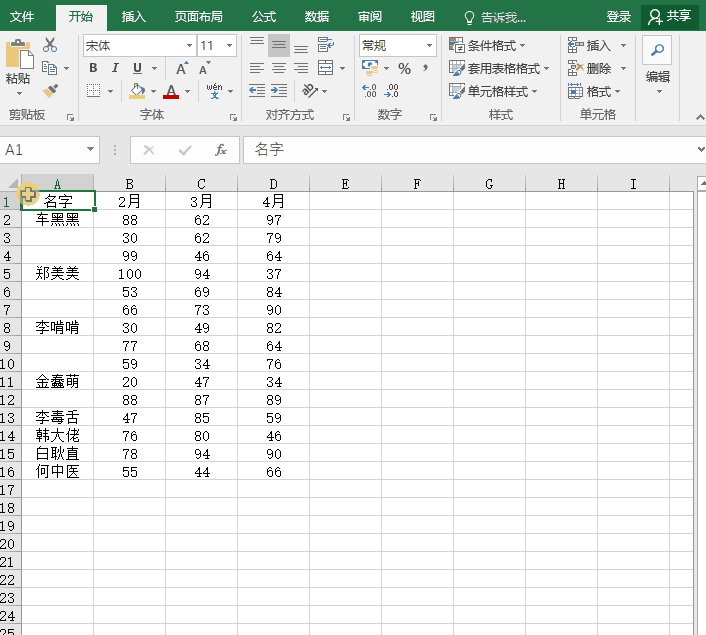The width and height of the screenshot is (706, 635).
Task: Click the Increase Font Size icon
Action: coord(182,68)
